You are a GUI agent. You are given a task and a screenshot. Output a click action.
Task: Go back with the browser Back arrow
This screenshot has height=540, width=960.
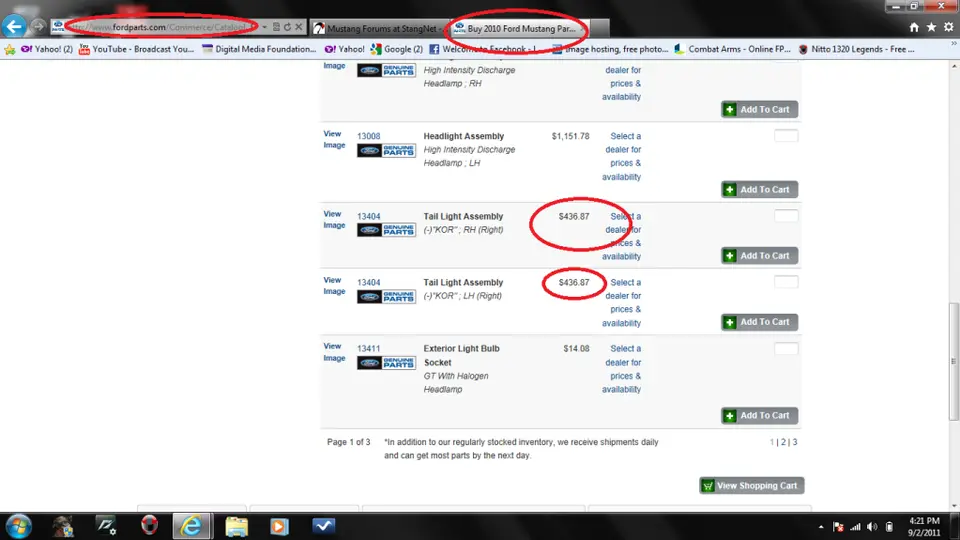point(13,26)
